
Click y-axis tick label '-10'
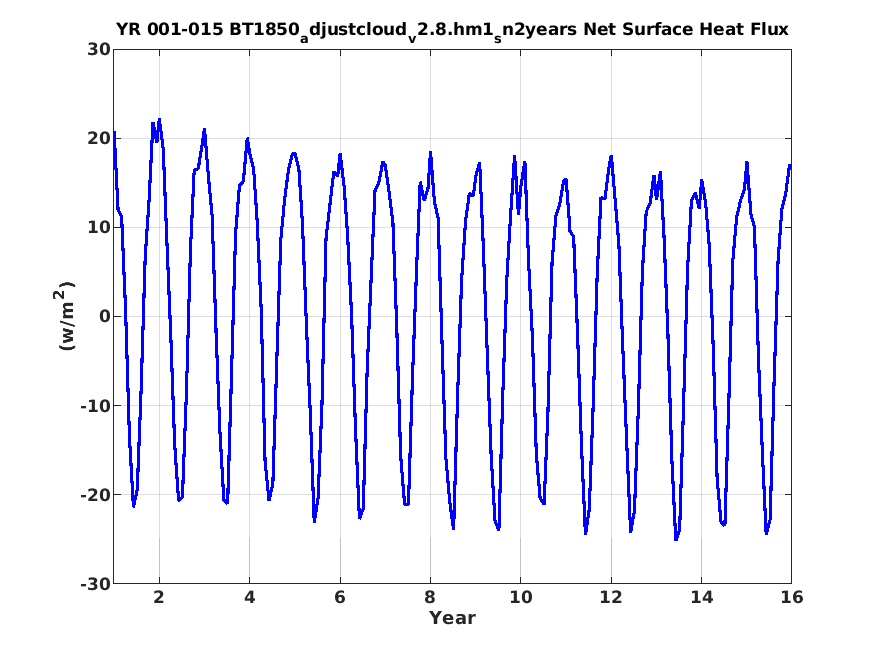click(x=95, y=406)
